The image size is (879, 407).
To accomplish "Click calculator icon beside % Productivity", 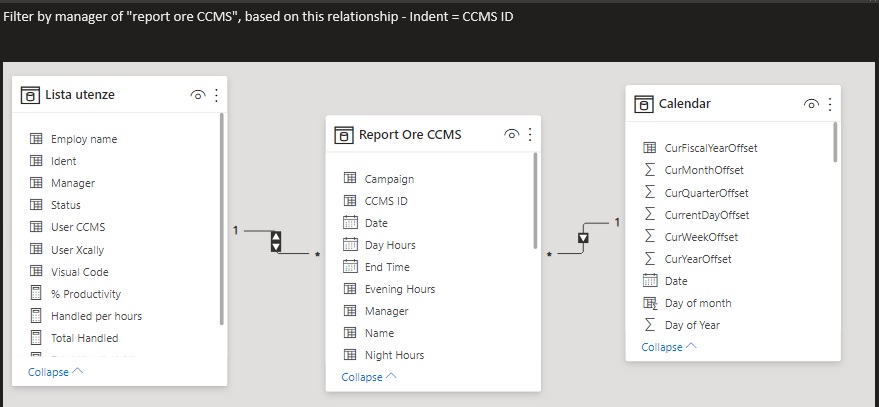I will point(36,293).
